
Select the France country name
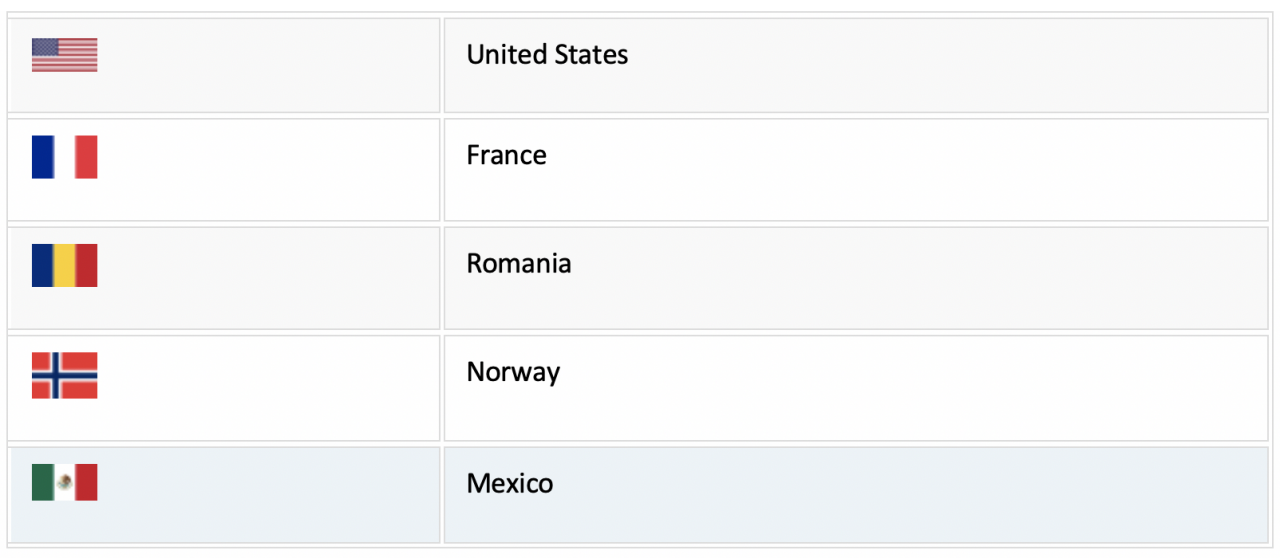pos(506,155)
